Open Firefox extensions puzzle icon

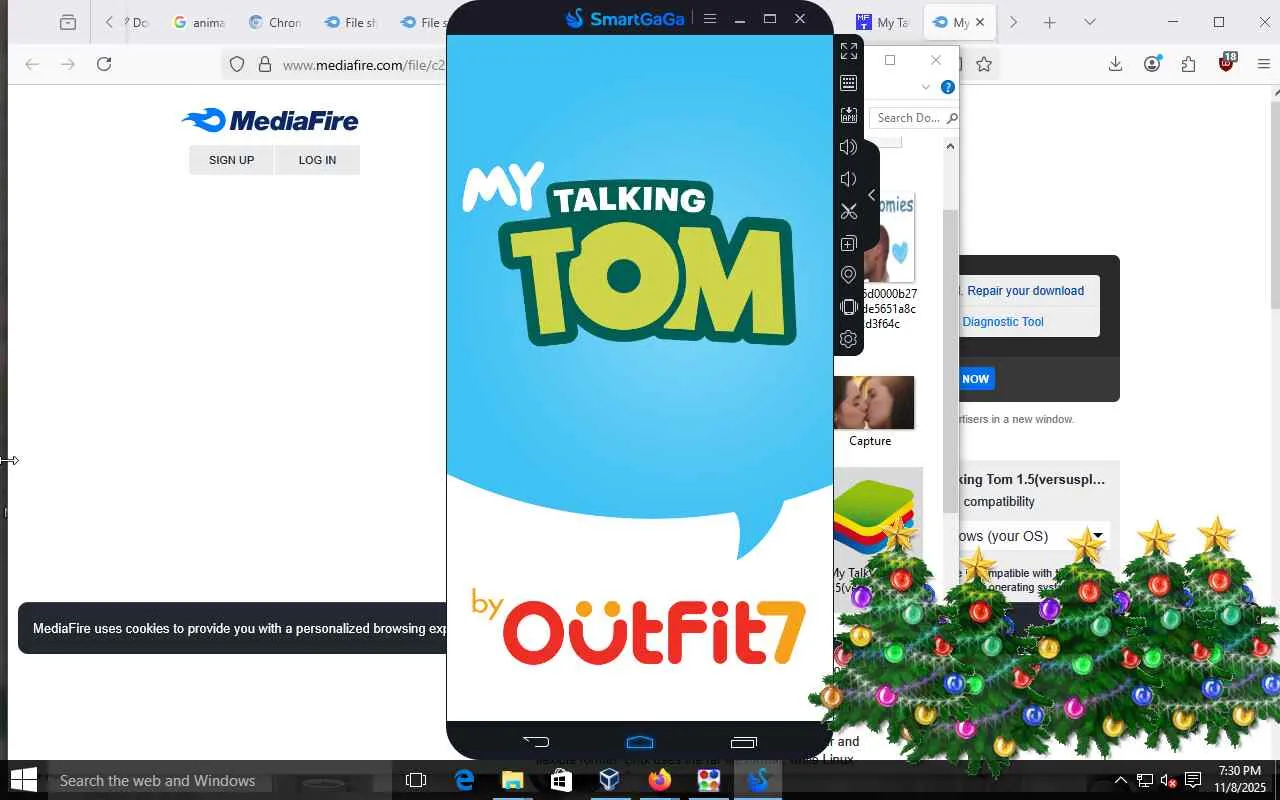1188,64
